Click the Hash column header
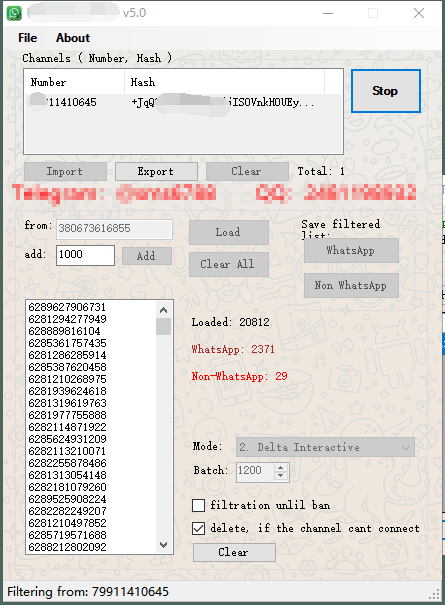The image size is (445, 605). coord(224,82)
